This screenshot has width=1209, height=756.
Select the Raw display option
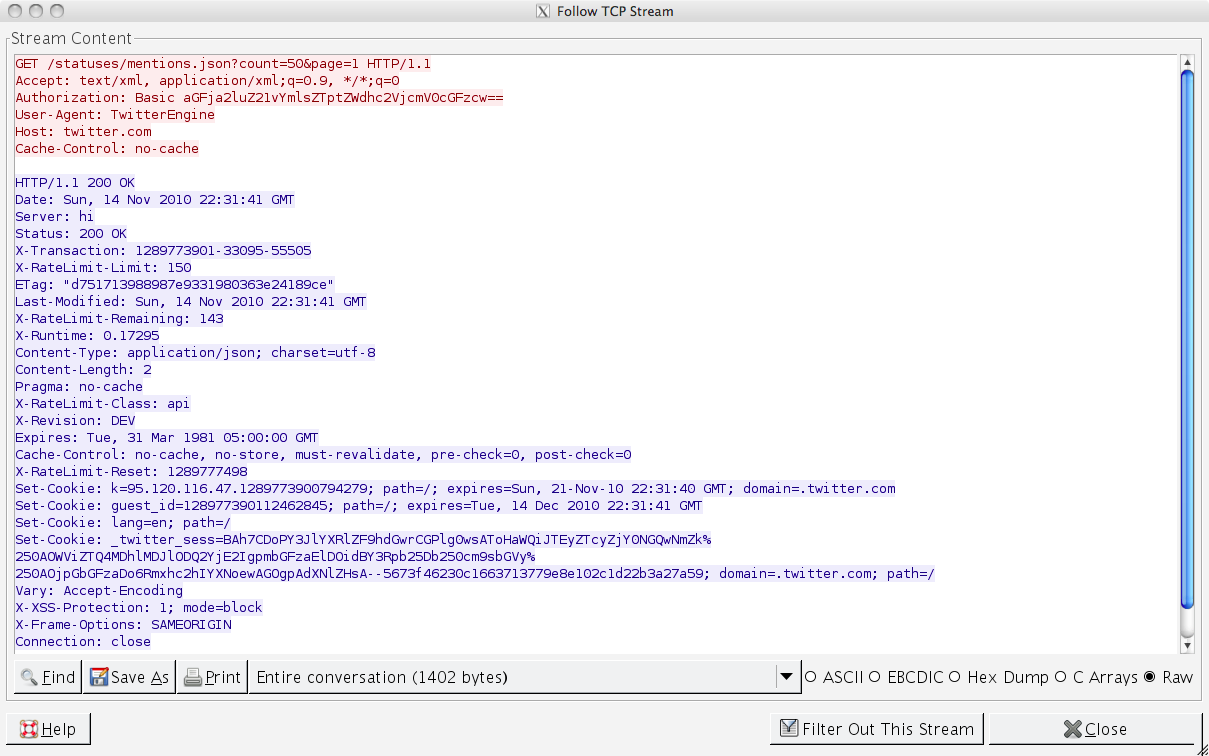tap(1168, 677)
